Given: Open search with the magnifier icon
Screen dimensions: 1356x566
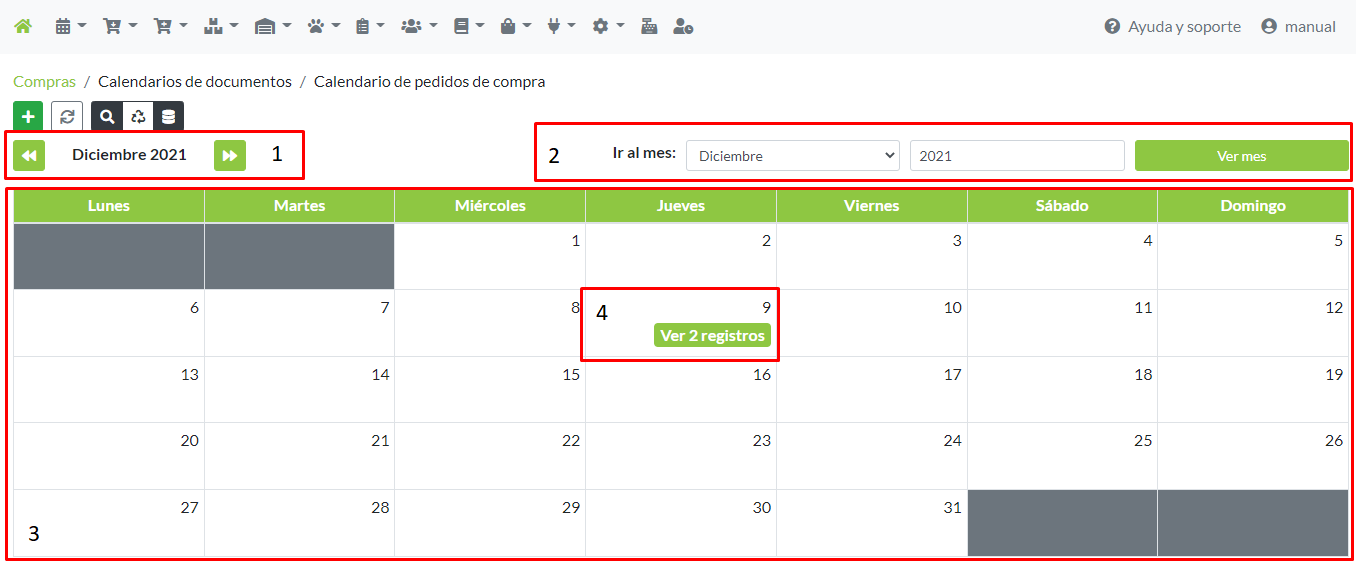Looking at the screenshot, I should point(107,117).
